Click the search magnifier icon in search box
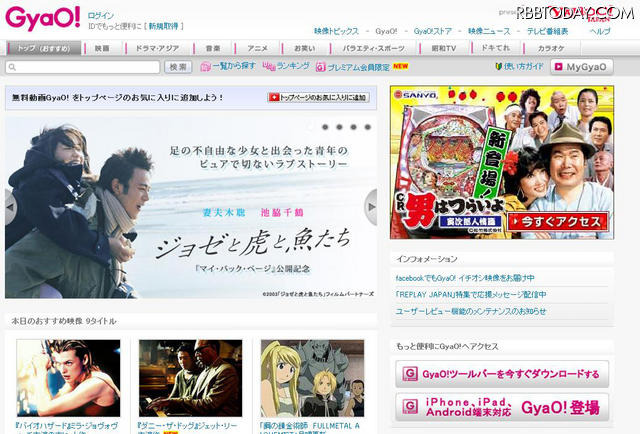This screenshot has height=434, width=640. (12, 67)
